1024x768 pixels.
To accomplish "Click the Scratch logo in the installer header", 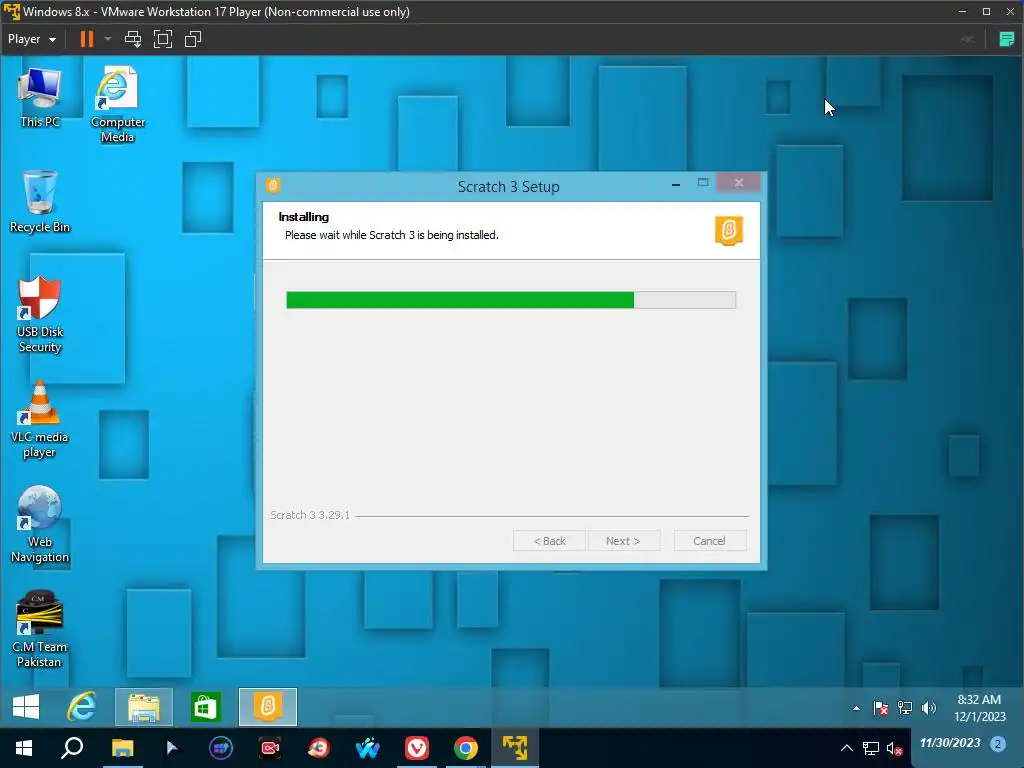I will (x=729, y=231).
